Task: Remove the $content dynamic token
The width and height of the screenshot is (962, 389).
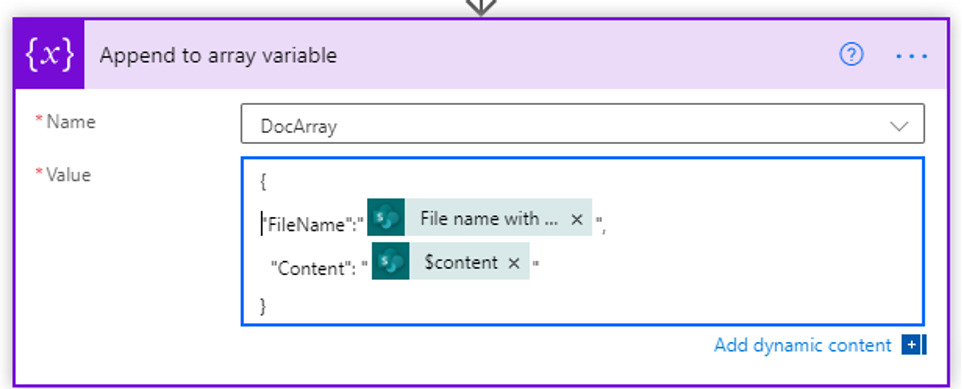Action: pyautogui.click(x=514, y=263)
